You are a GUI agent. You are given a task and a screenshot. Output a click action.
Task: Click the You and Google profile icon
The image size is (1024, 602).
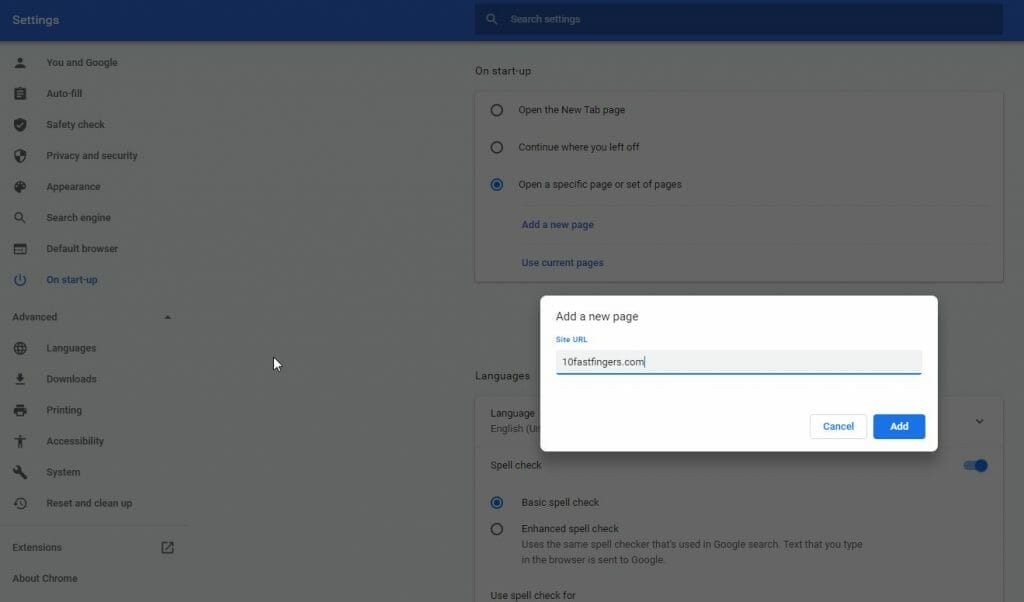click(x=20, y=62)
